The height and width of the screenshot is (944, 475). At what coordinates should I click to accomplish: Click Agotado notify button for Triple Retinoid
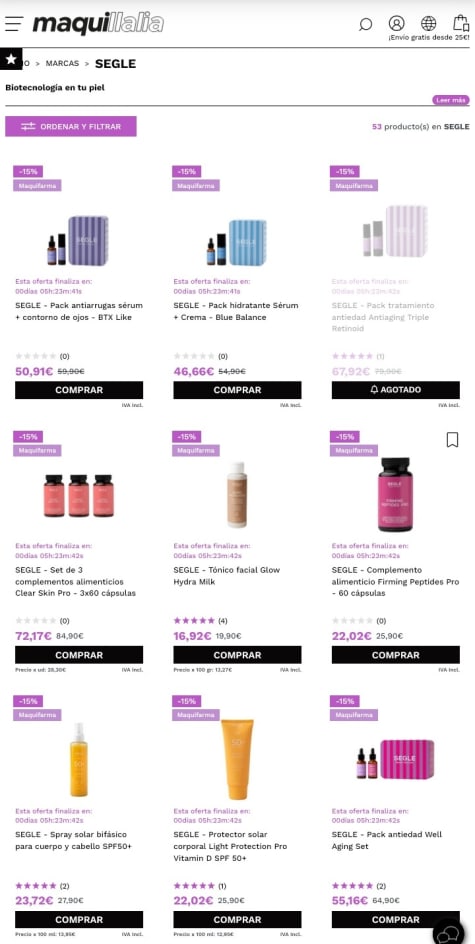(x=396, y=390)
